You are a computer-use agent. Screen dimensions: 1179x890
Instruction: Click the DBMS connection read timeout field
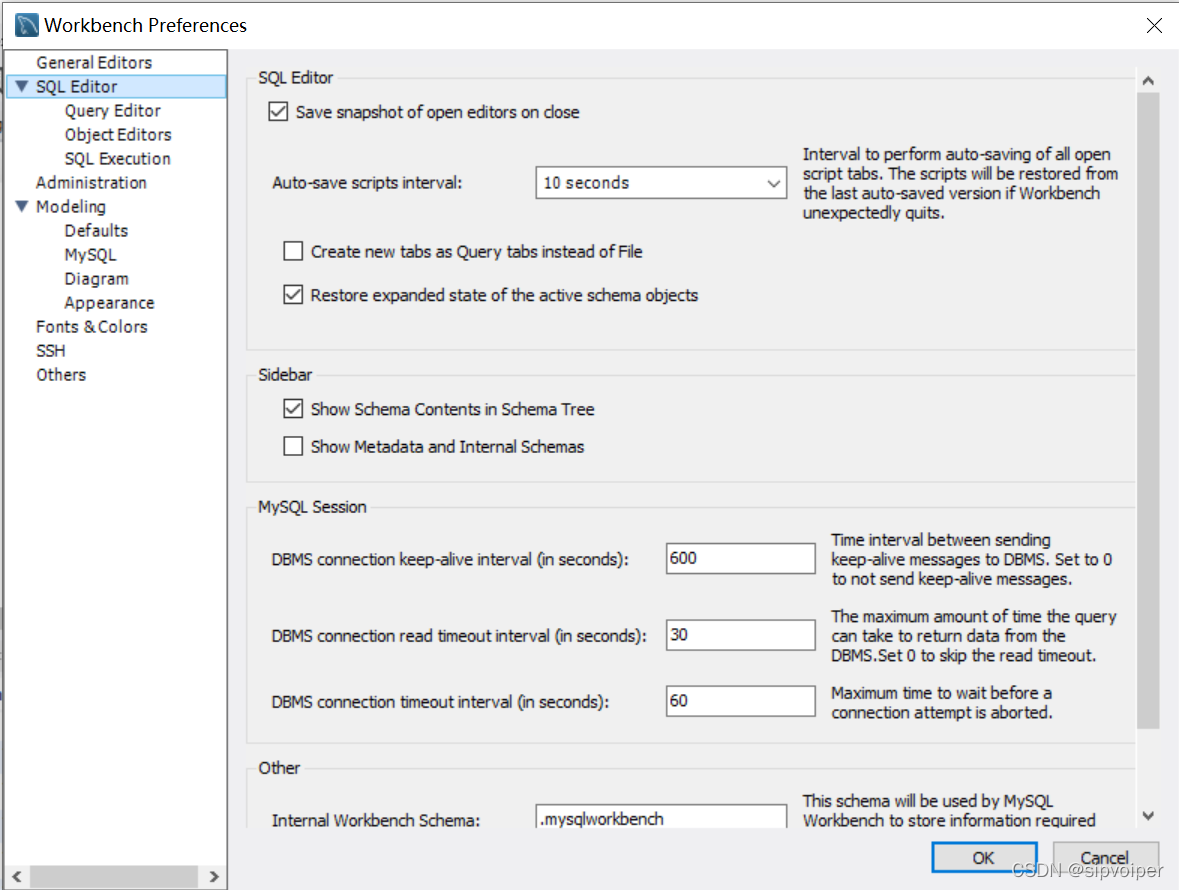point(741,635)
